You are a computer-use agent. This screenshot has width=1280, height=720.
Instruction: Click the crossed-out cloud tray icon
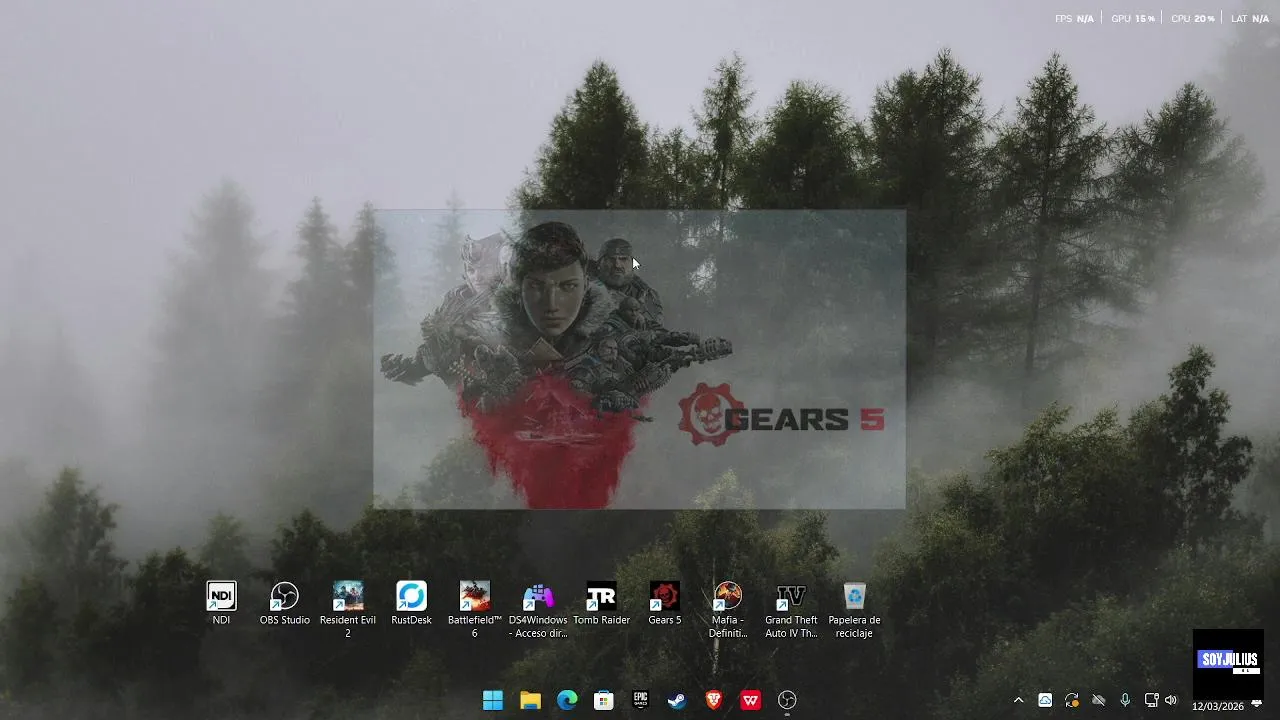click(1098, 700)
